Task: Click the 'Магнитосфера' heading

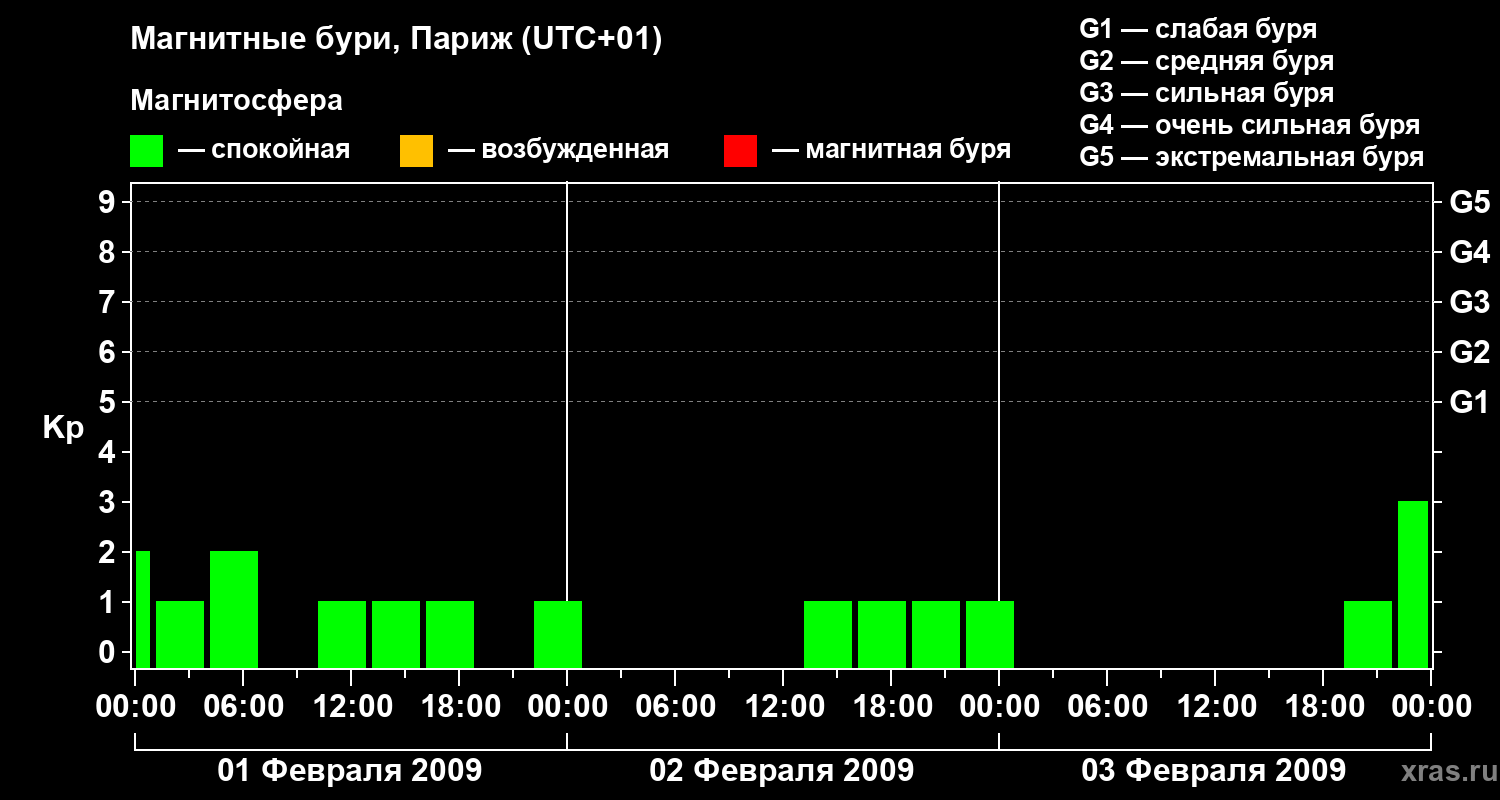Action: click(x=236, y=101)
